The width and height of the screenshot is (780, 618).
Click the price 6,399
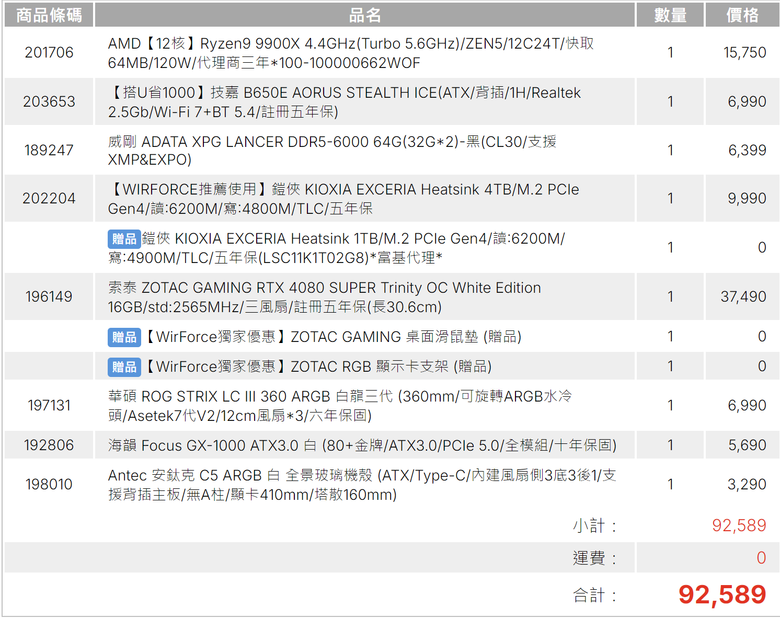pyautogui.click(x=747, y=150)
